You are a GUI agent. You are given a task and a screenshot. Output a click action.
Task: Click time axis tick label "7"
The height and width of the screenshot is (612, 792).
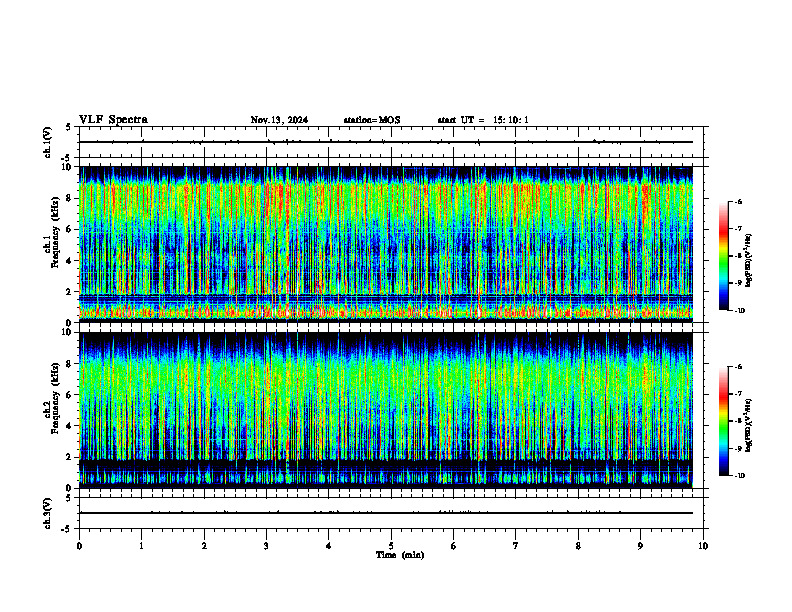pyautogui.click(x=516, y=546)
